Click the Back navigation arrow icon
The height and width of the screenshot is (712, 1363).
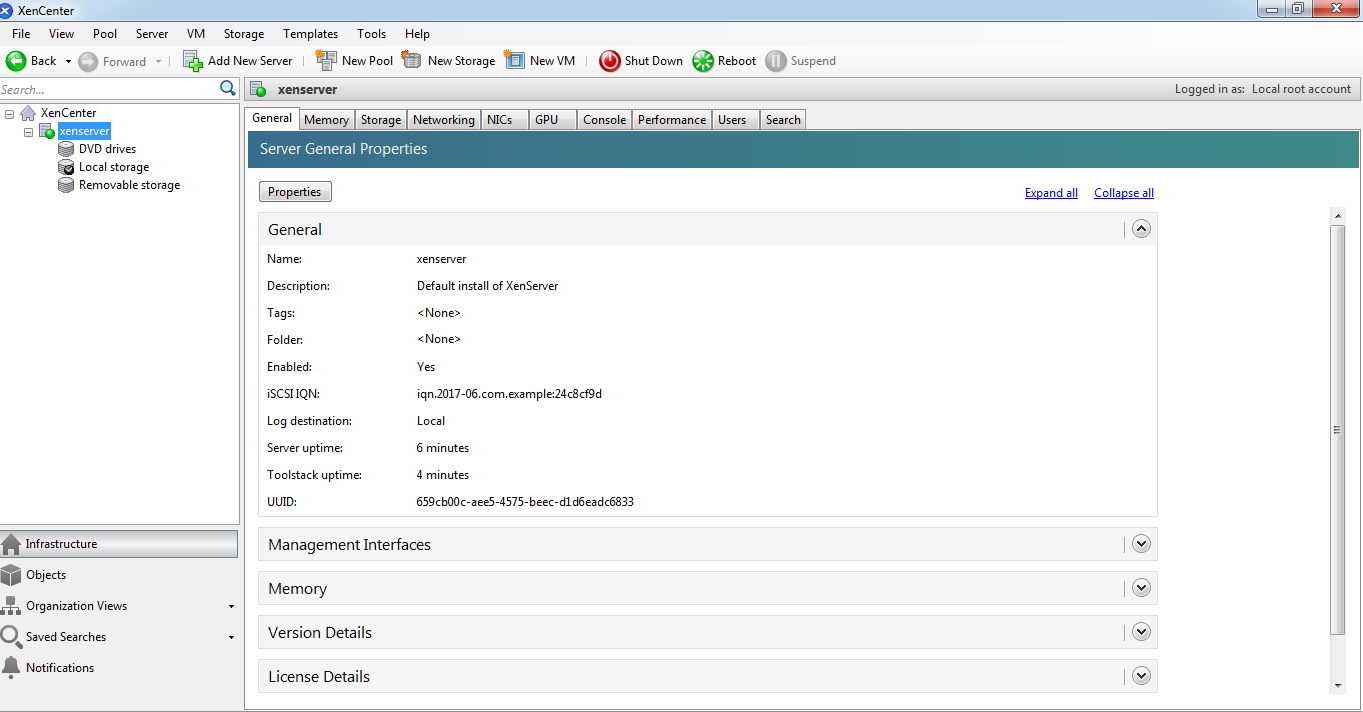16,61
